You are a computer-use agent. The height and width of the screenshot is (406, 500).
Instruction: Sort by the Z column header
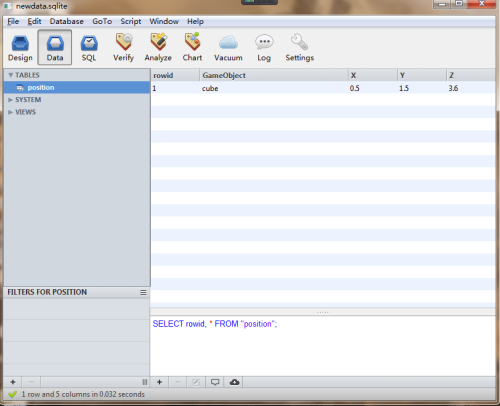tap(471, 75)
